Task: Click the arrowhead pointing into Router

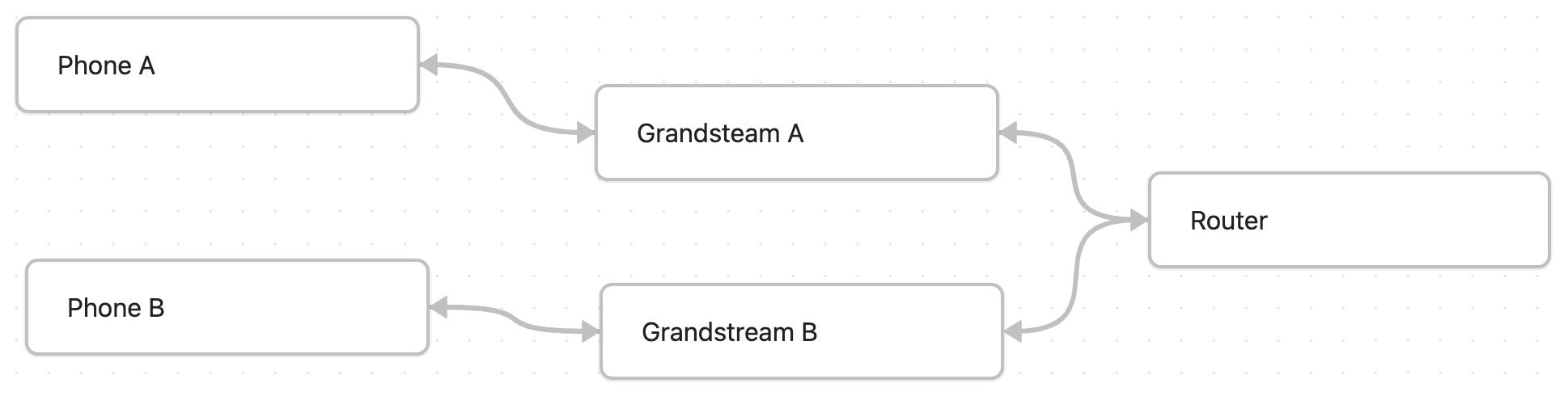Action: (1138, 220)
